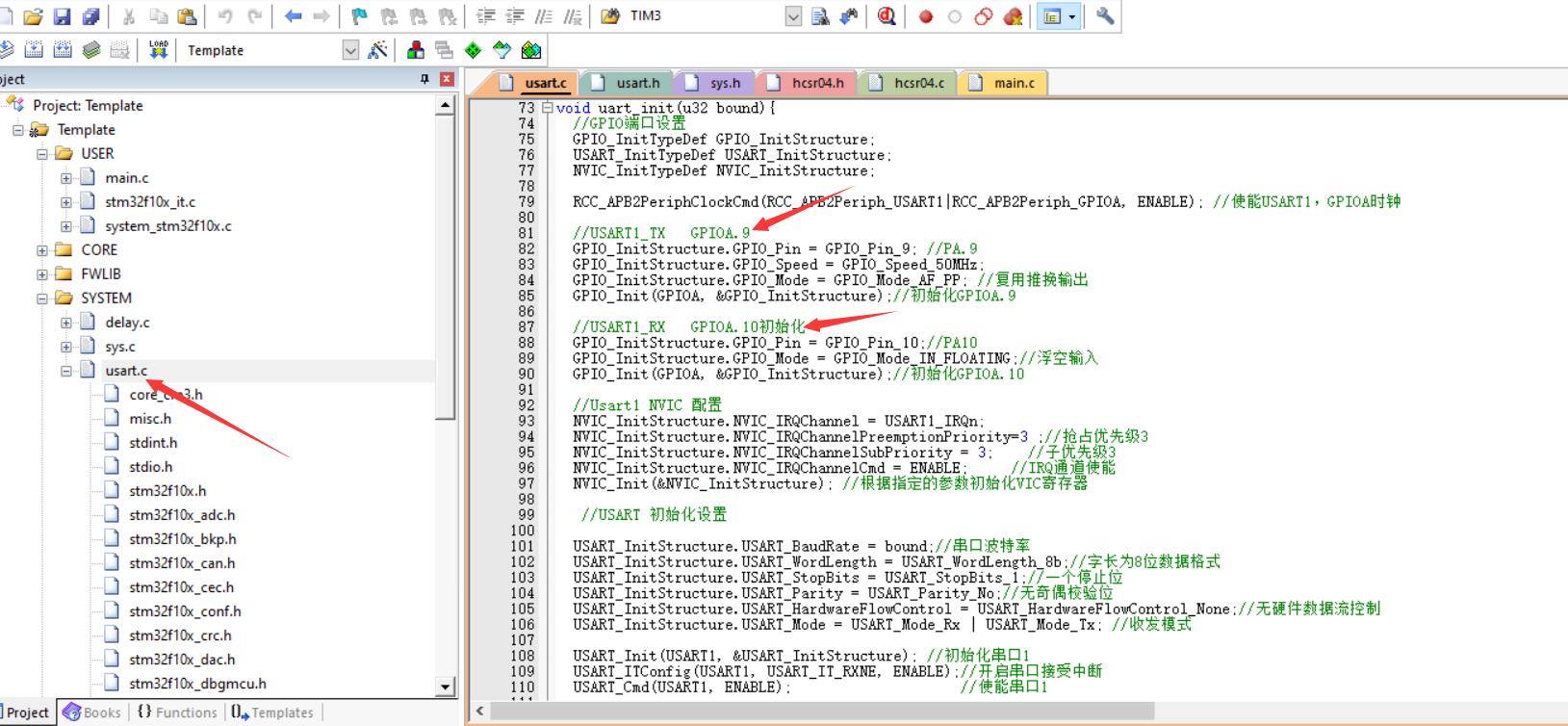The width and height of the screenshot is (1568, 726).
Task: Open Manage Project Items
Action: [416, 50]
